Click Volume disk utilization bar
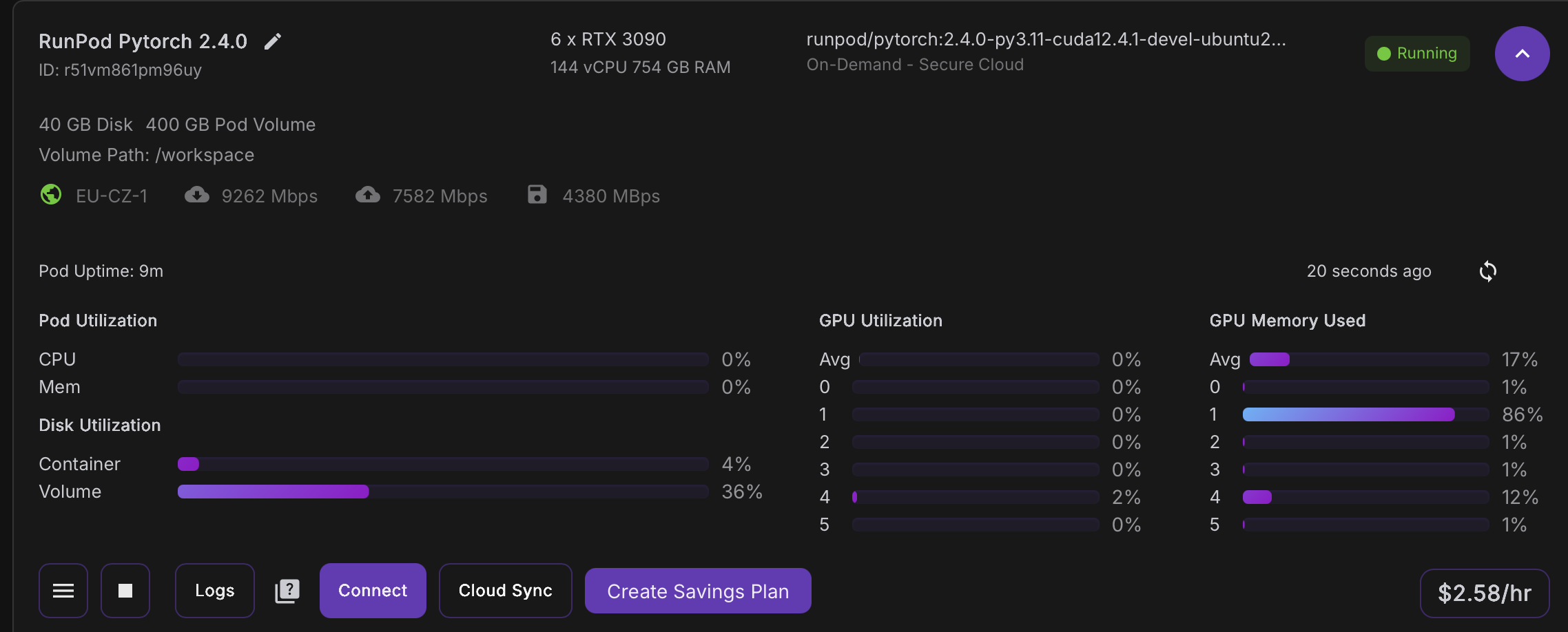The height and width of the screenshot is (632, 1568). [443, 492]
